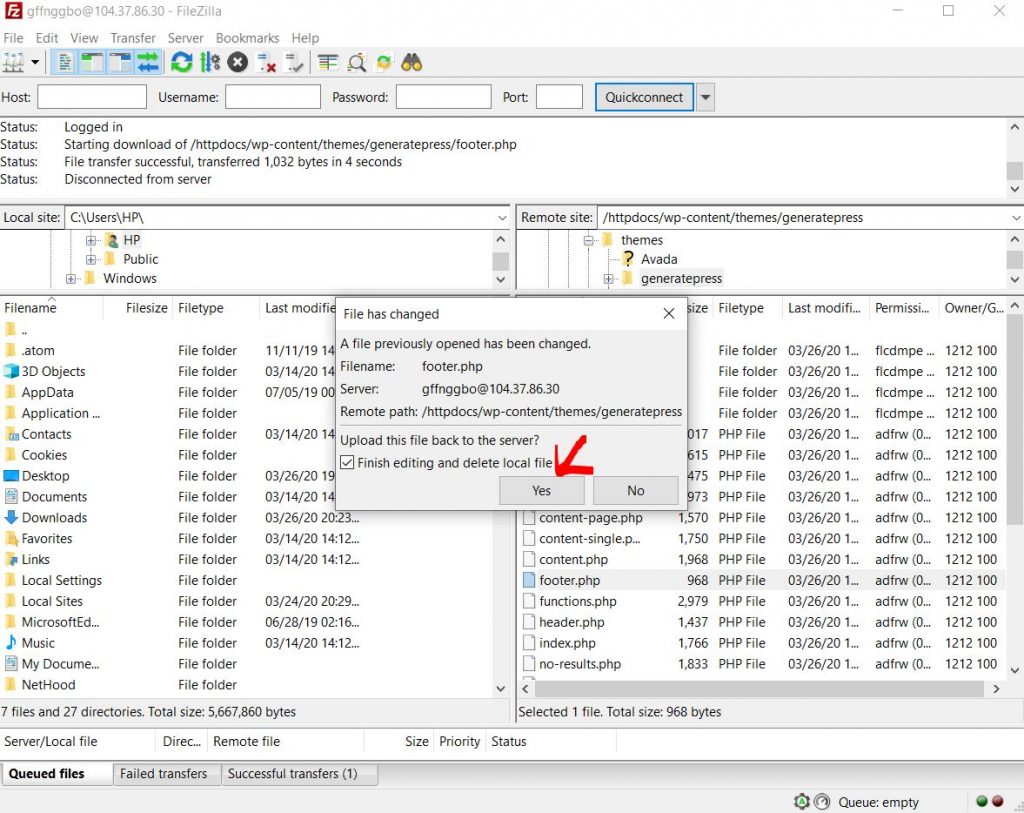Screen dimensions: 1024x813
Task: Select the Desktop folder in local list
Action: click(37, 476)
